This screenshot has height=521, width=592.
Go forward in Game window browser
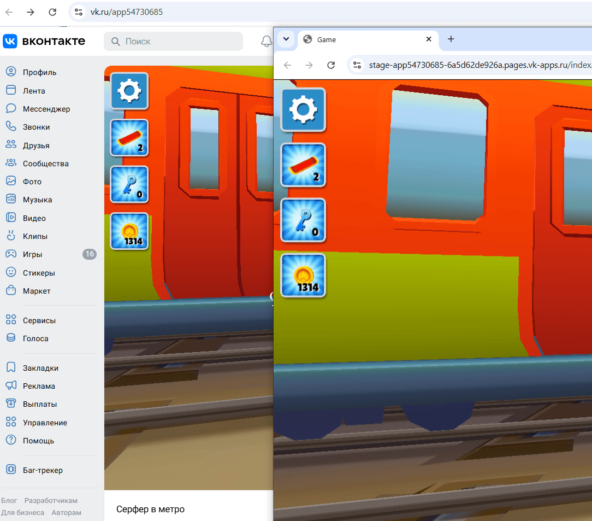tap(309, 65)
